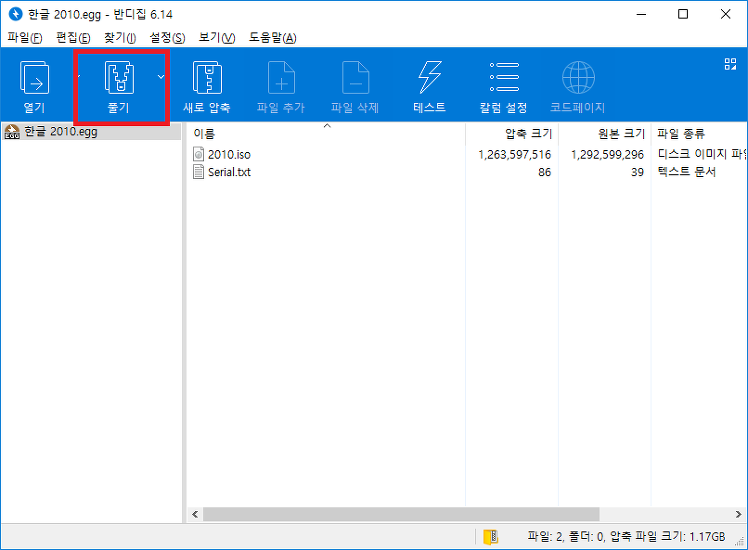Open the 도움말(A) menu
This screenshot has height=550, width=748.
pyautogui.click(x=272, y=38)
